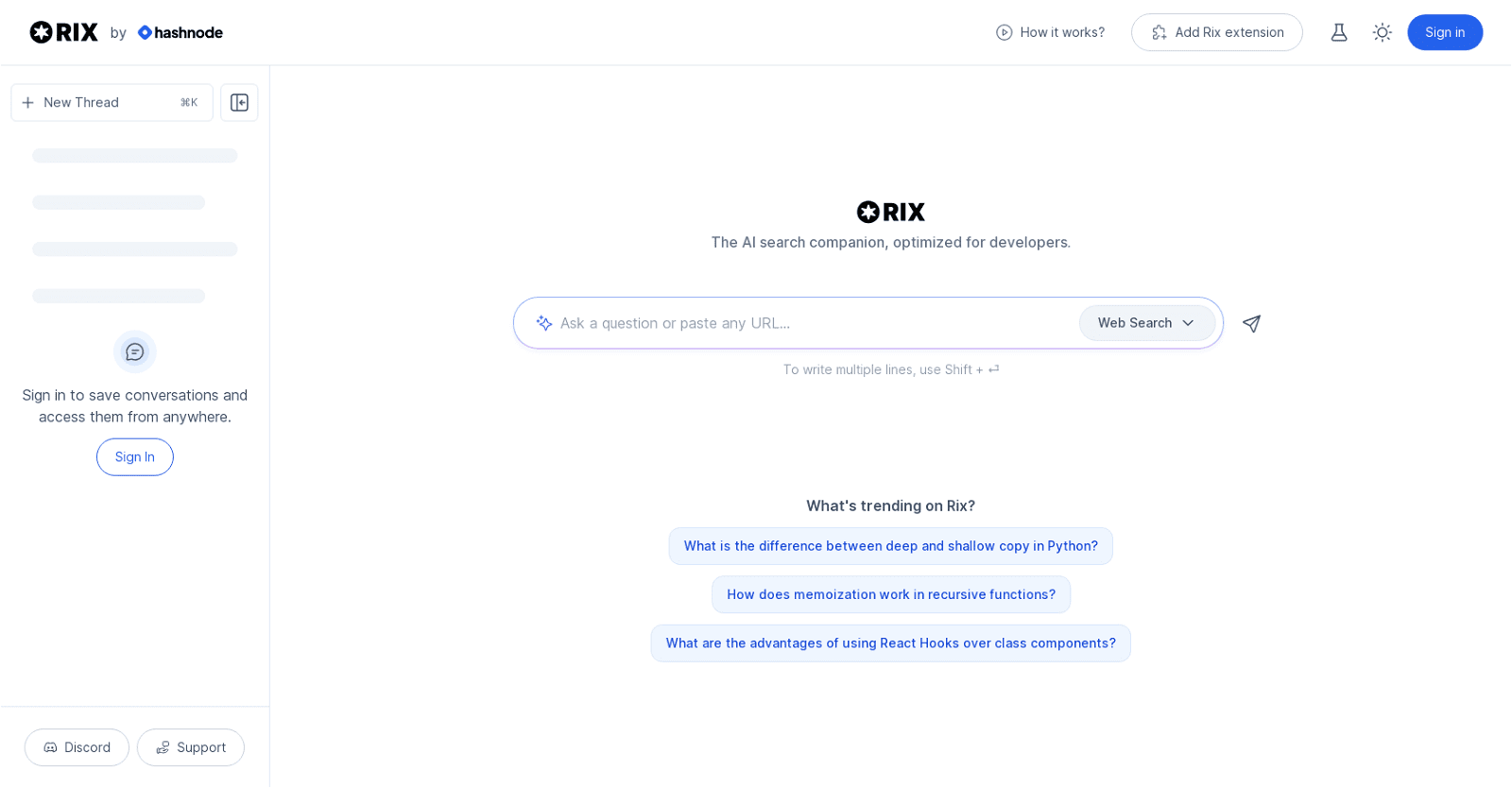This screenshot has width=1512, height=788.
Task: Click the chat bubble icon above the sign-in prompt
Action: point(134,351)
